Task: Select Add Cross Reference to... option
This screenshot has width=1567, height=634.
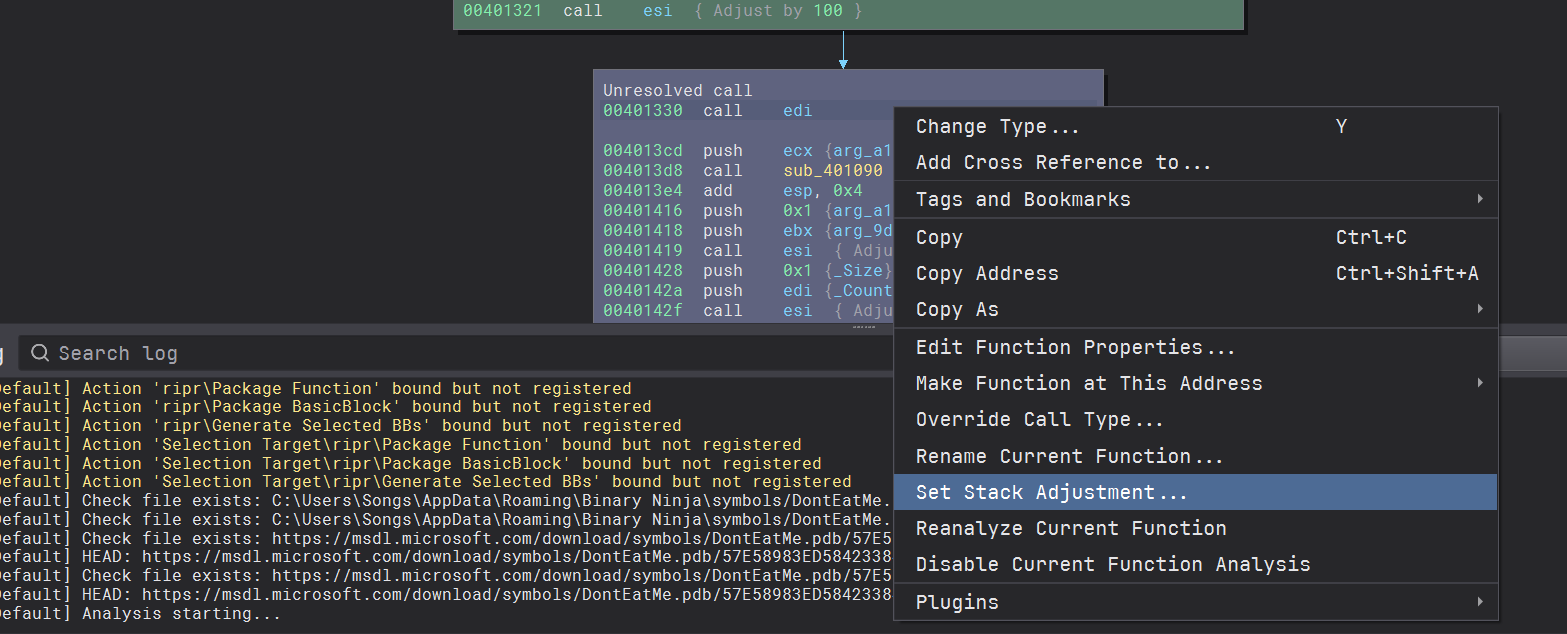Action: pos(1063,163)
